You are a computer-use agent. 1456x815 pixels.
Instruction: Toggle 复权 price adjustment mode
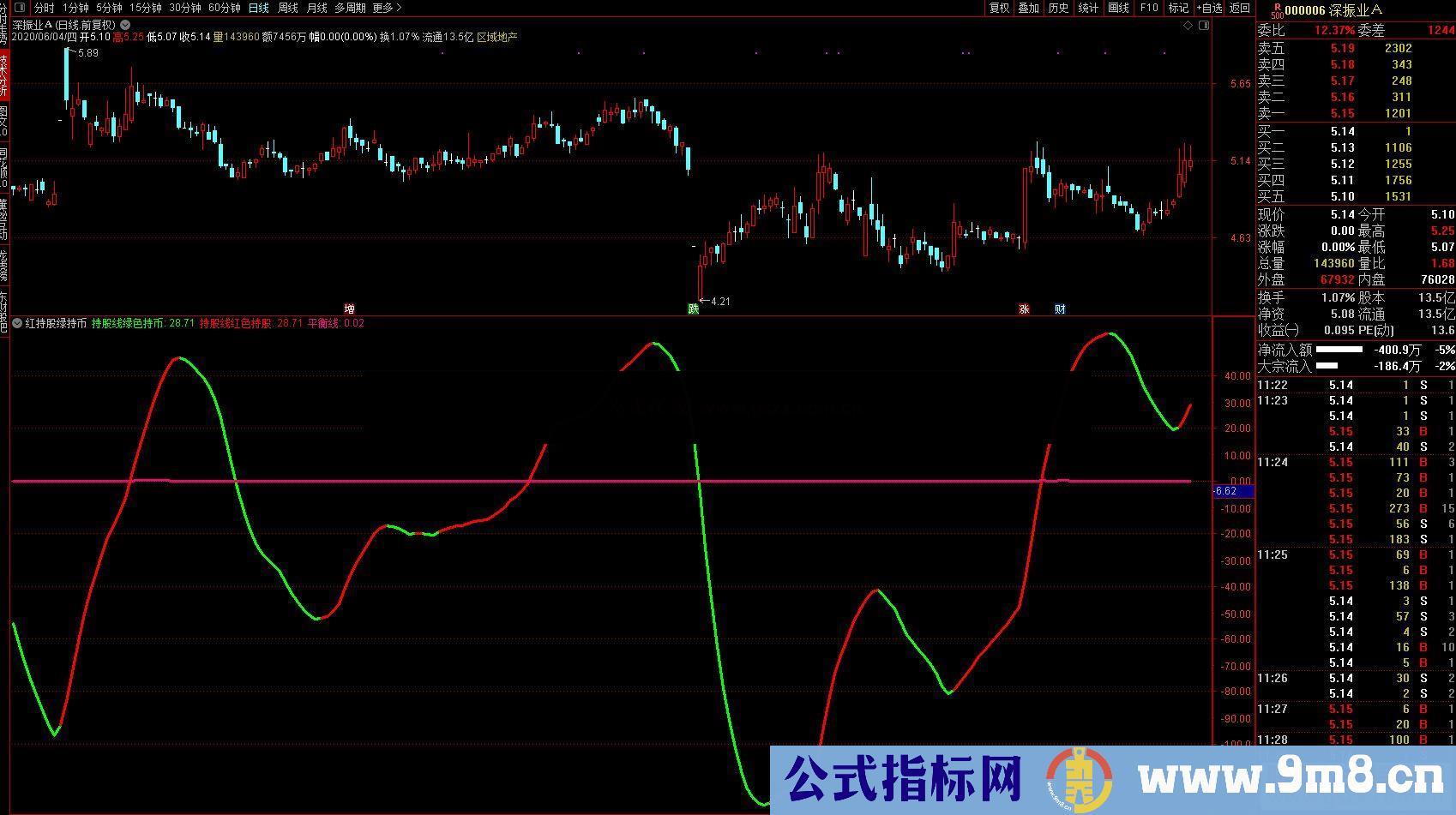999,7
